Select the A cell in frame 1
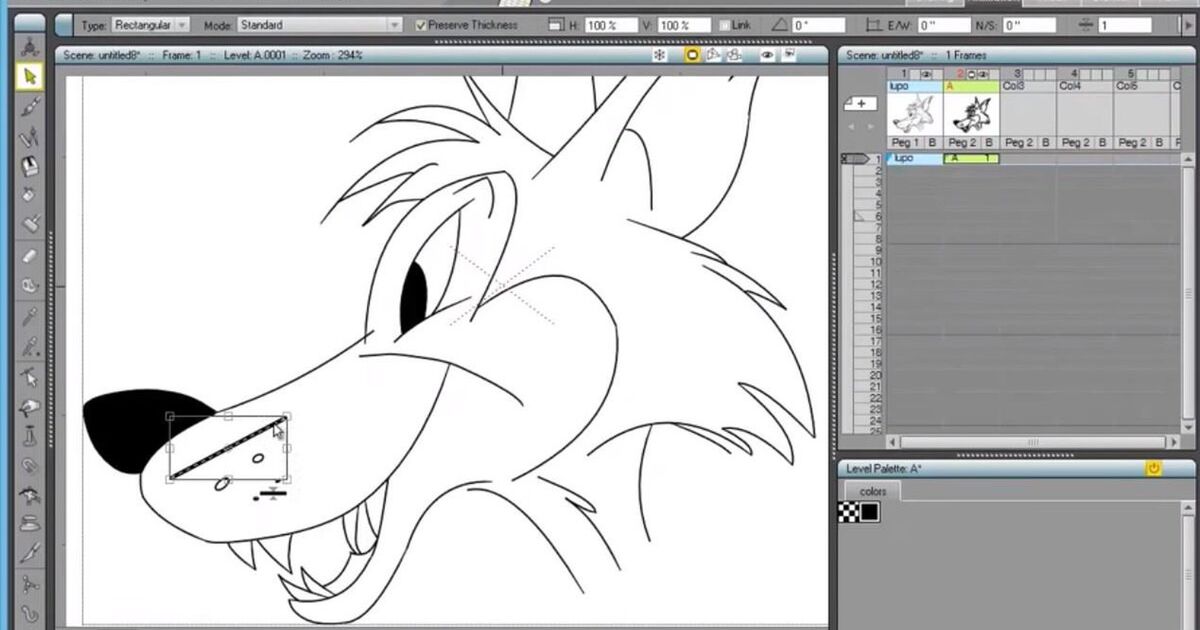Screen dimensions: 1200x630 point(971,159)
